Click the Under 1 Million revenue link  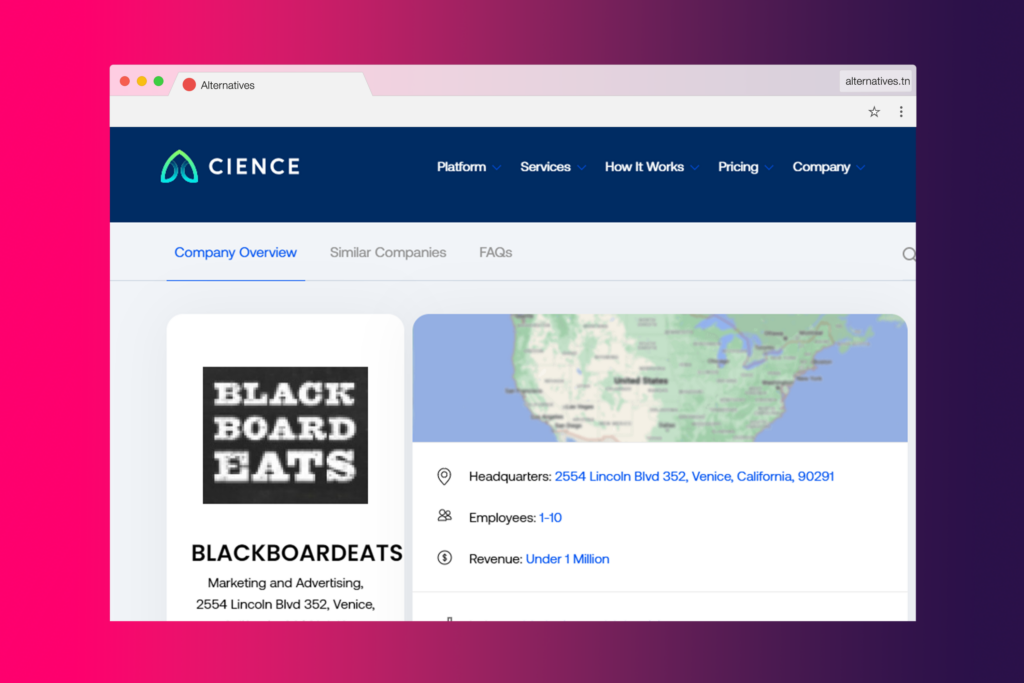click(568, 559)
